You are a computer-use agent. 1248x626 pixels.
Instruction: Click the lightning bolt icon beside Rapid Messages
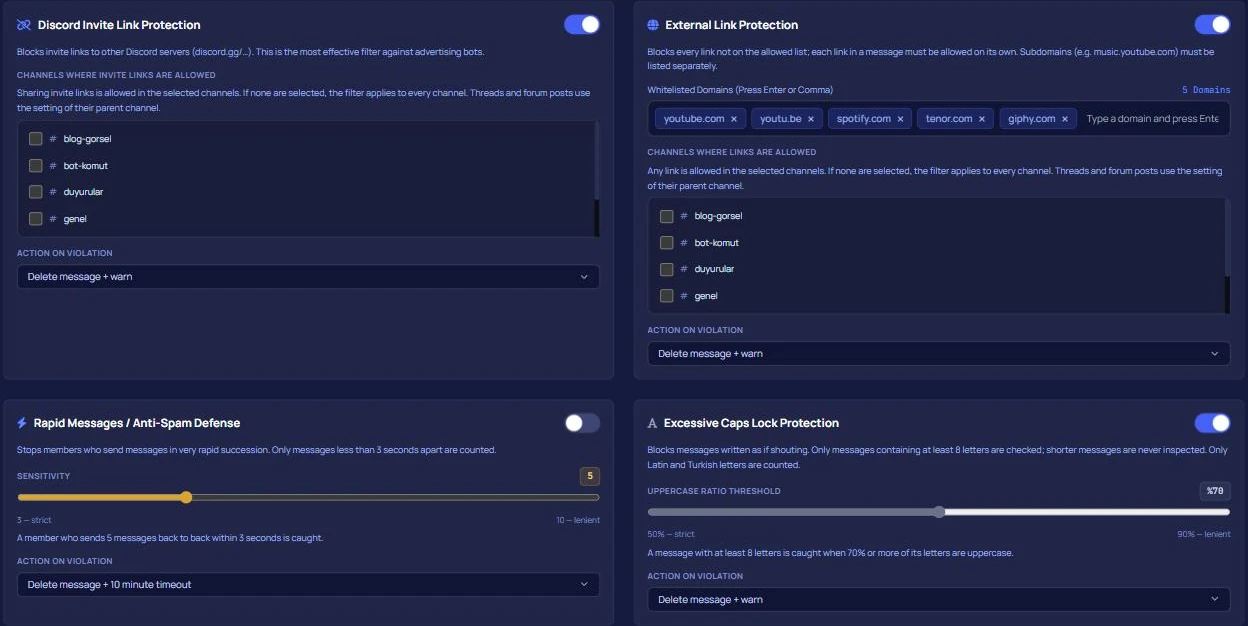[22, 423]
